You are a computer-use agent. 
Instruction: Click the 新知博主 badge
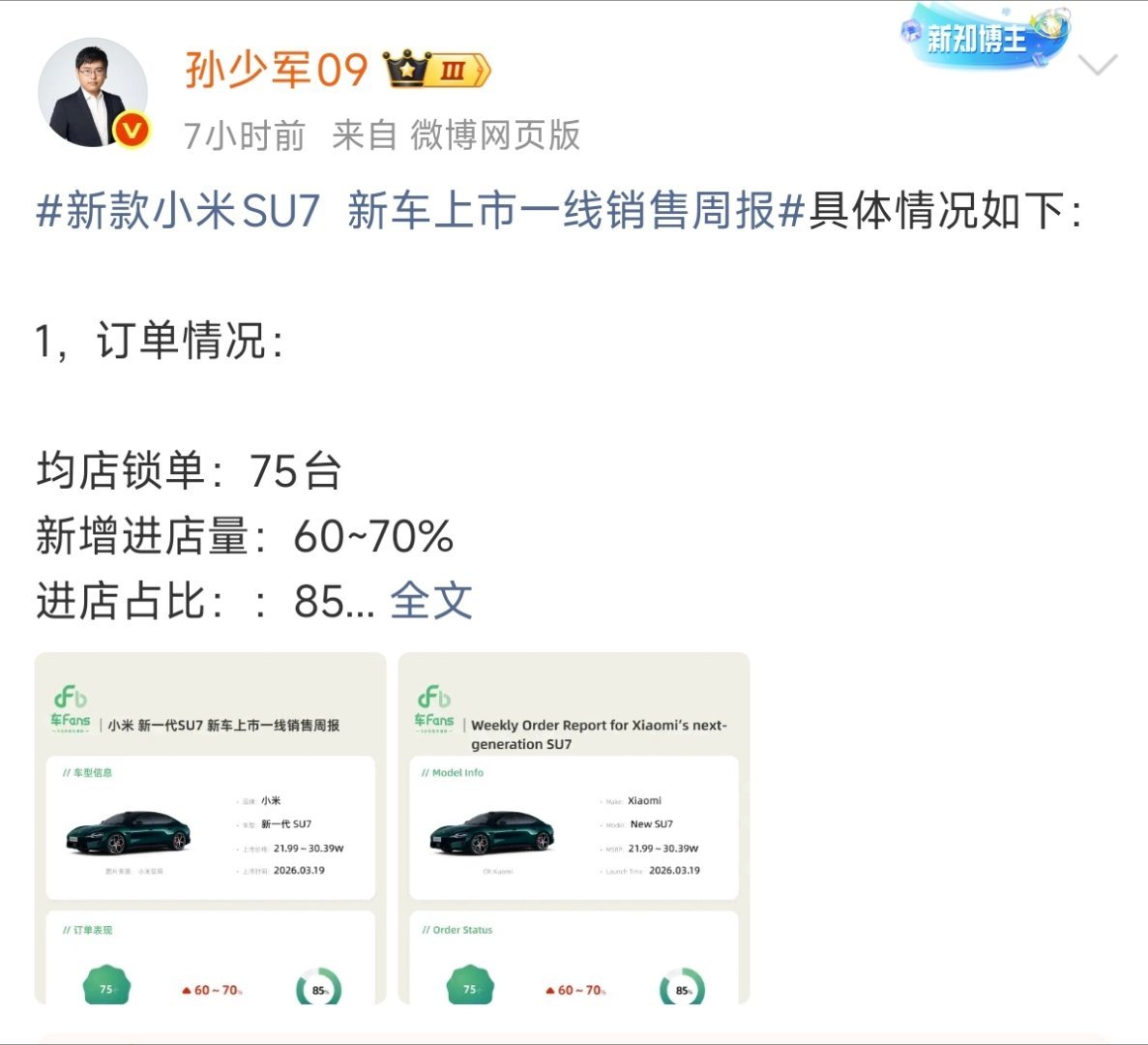pos(985,36)
